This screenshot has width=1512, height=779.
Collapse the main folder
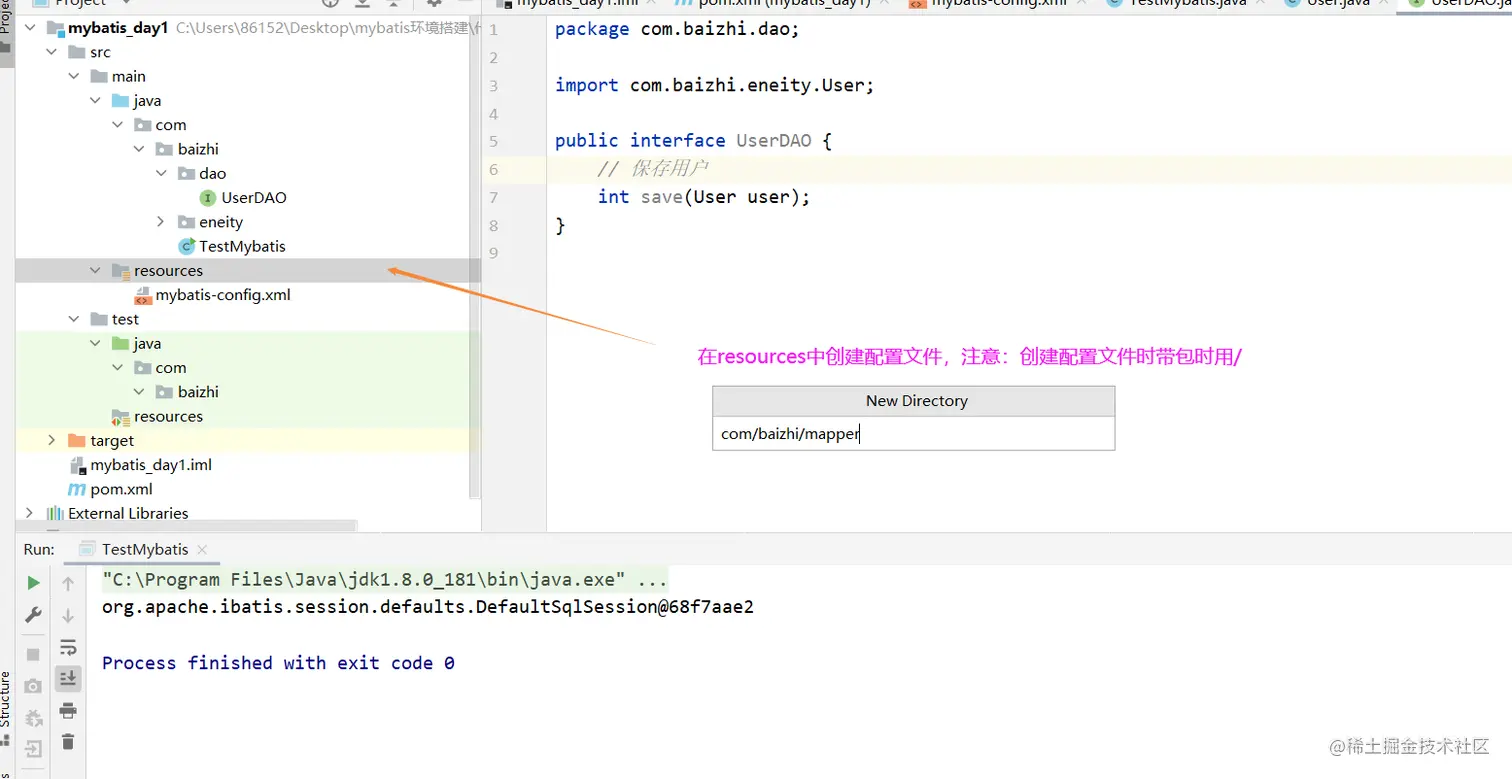(x=74, y=76)
